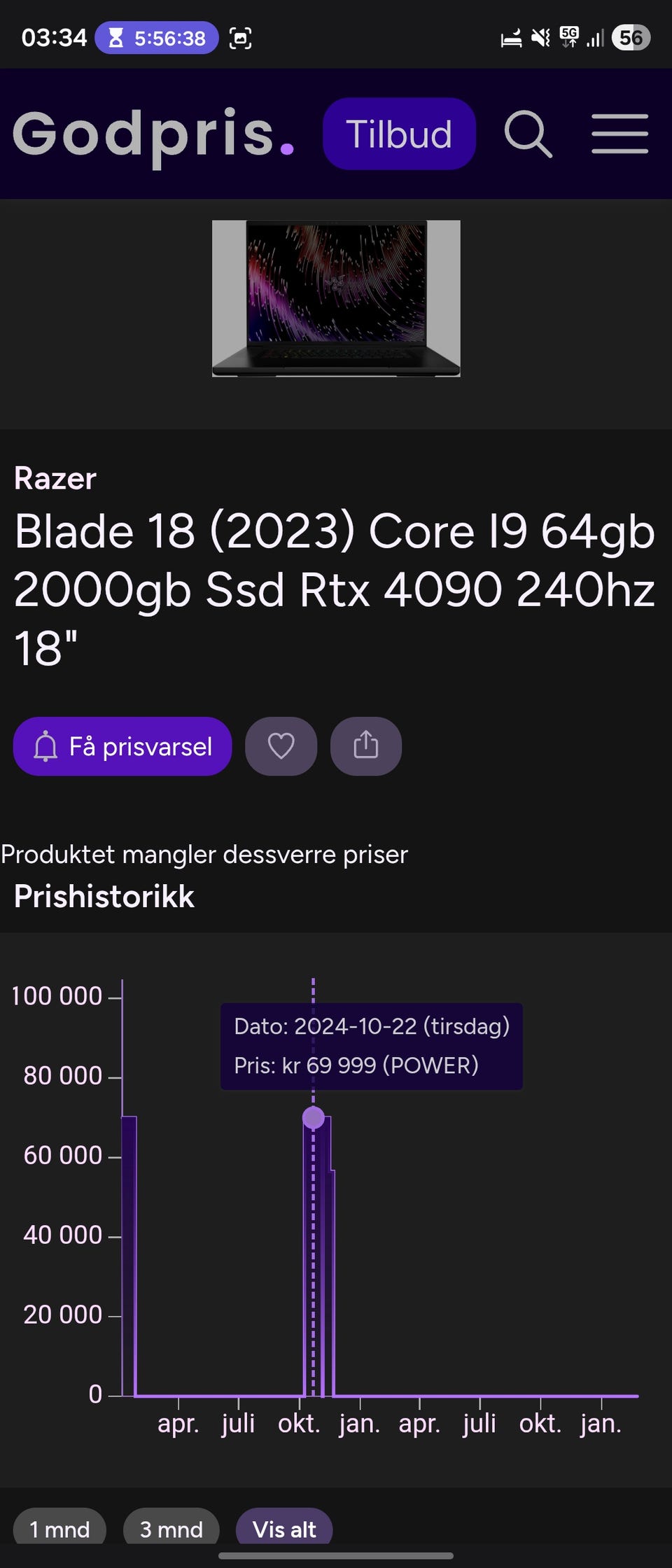Select the 1 mnd range
The image size is (672, 1568).
[x=59, y=1529]
